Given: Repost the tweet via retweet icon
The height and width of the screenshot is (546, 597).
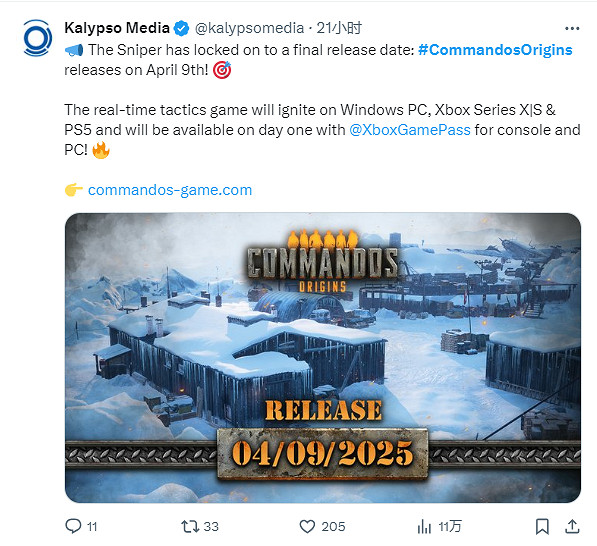Looking at the screenshot, I should tap(190, 527).
